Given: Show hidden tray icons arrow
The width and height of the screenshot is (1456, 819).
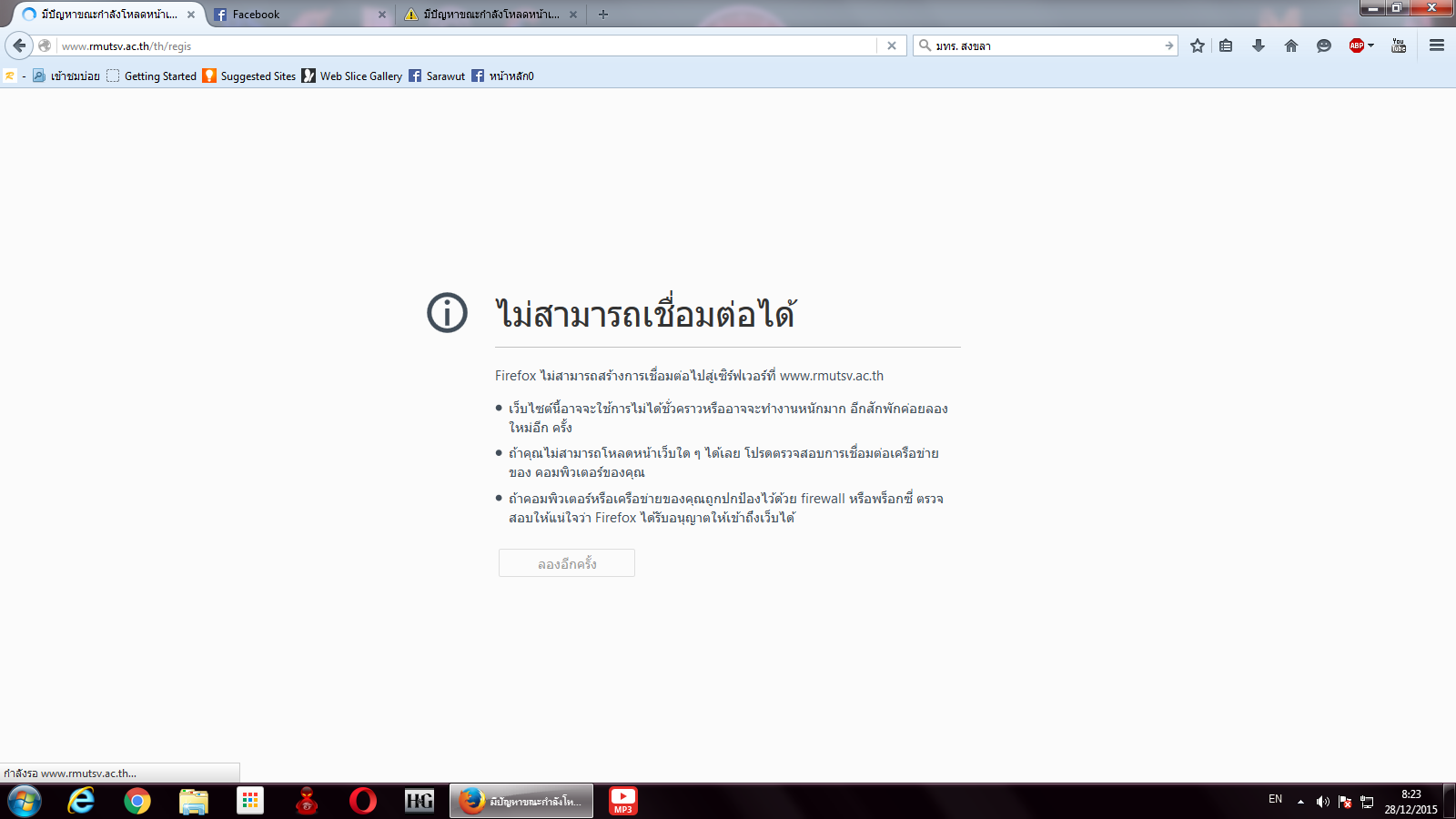Looking at the screenshot, I should point(1300,802).
